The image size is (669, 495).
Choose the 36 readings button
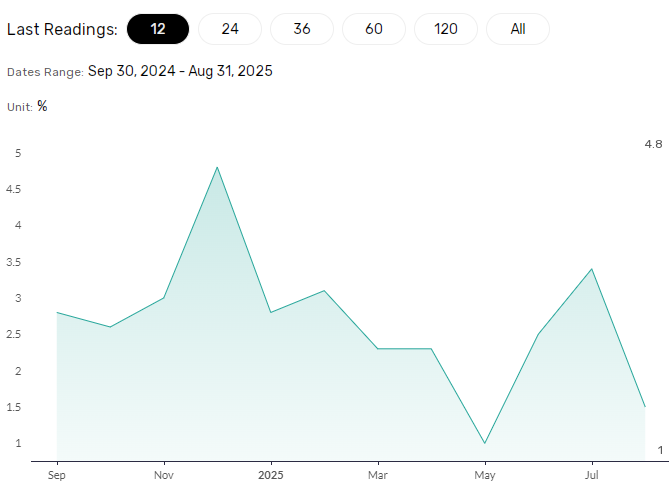pos(302,29)
